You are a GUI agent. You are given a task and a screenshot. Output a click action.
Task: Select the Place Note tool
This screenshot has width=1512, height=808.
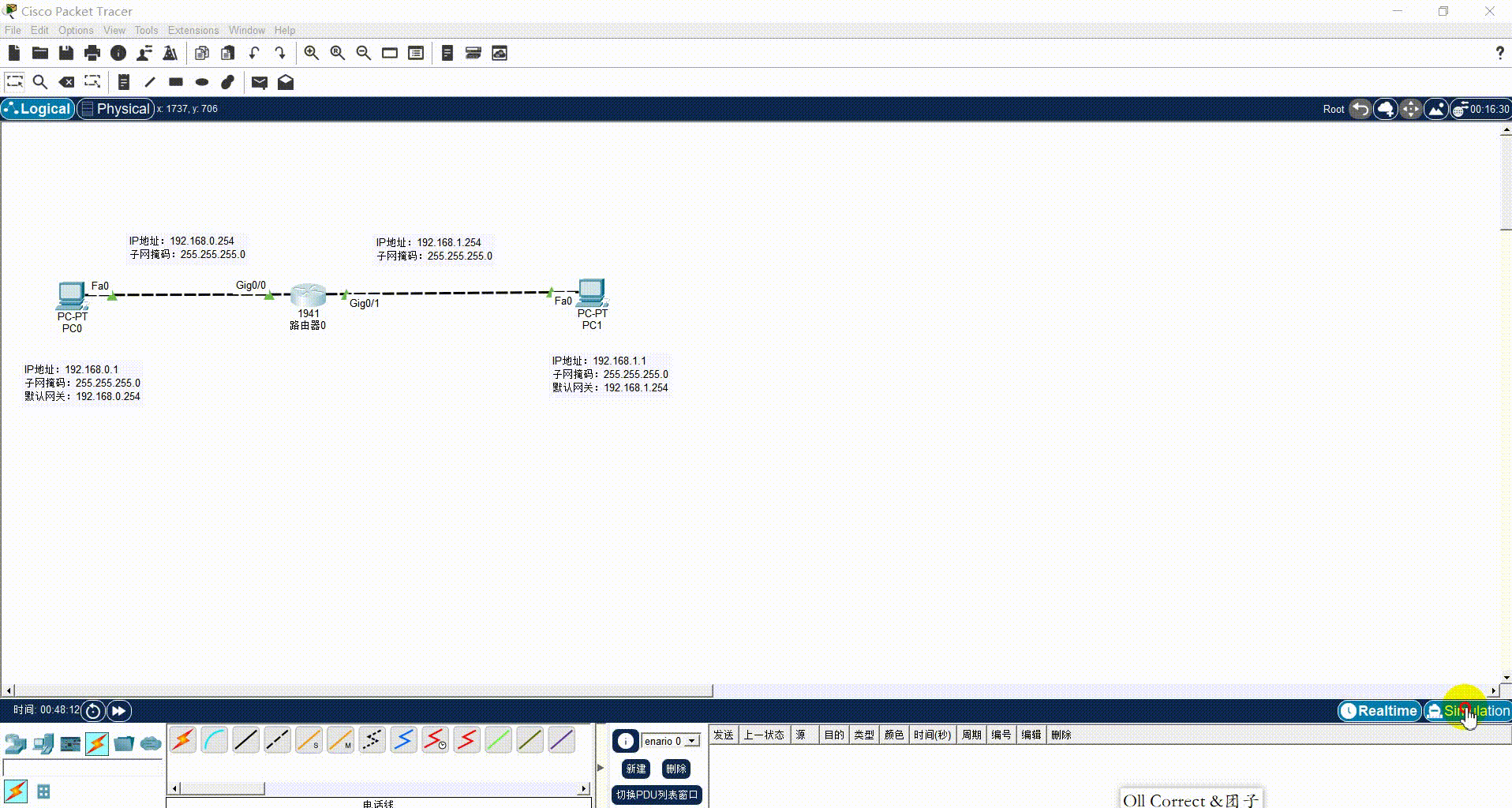click(124, 81)
